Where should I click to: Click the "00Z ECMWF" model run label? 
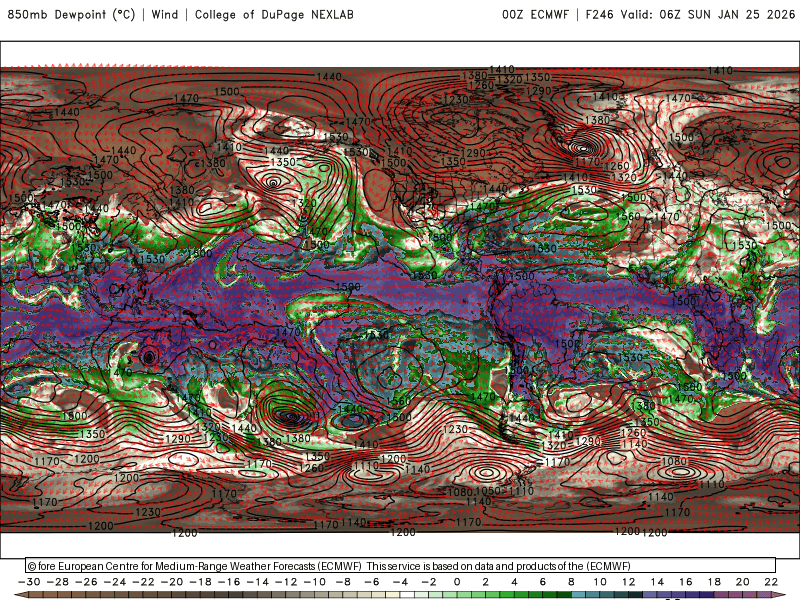pyautogui.click(x=535, y=14)
